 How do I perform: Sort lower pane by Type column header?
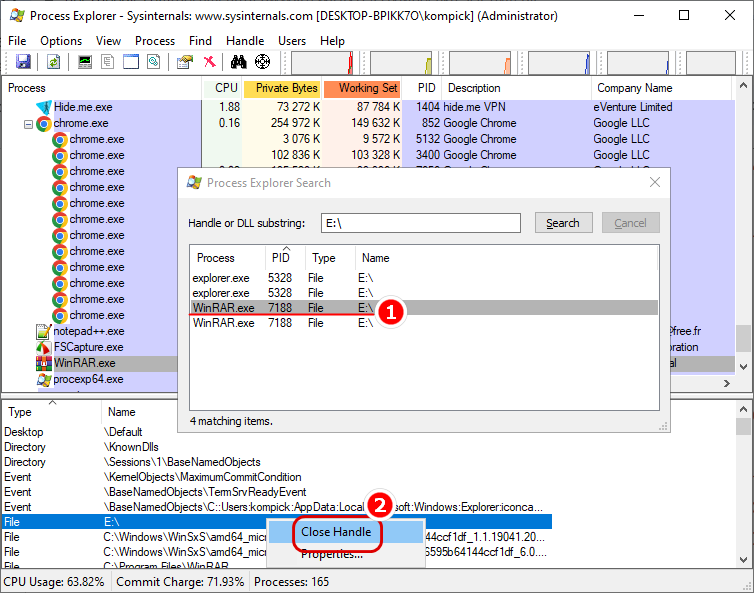52,412
